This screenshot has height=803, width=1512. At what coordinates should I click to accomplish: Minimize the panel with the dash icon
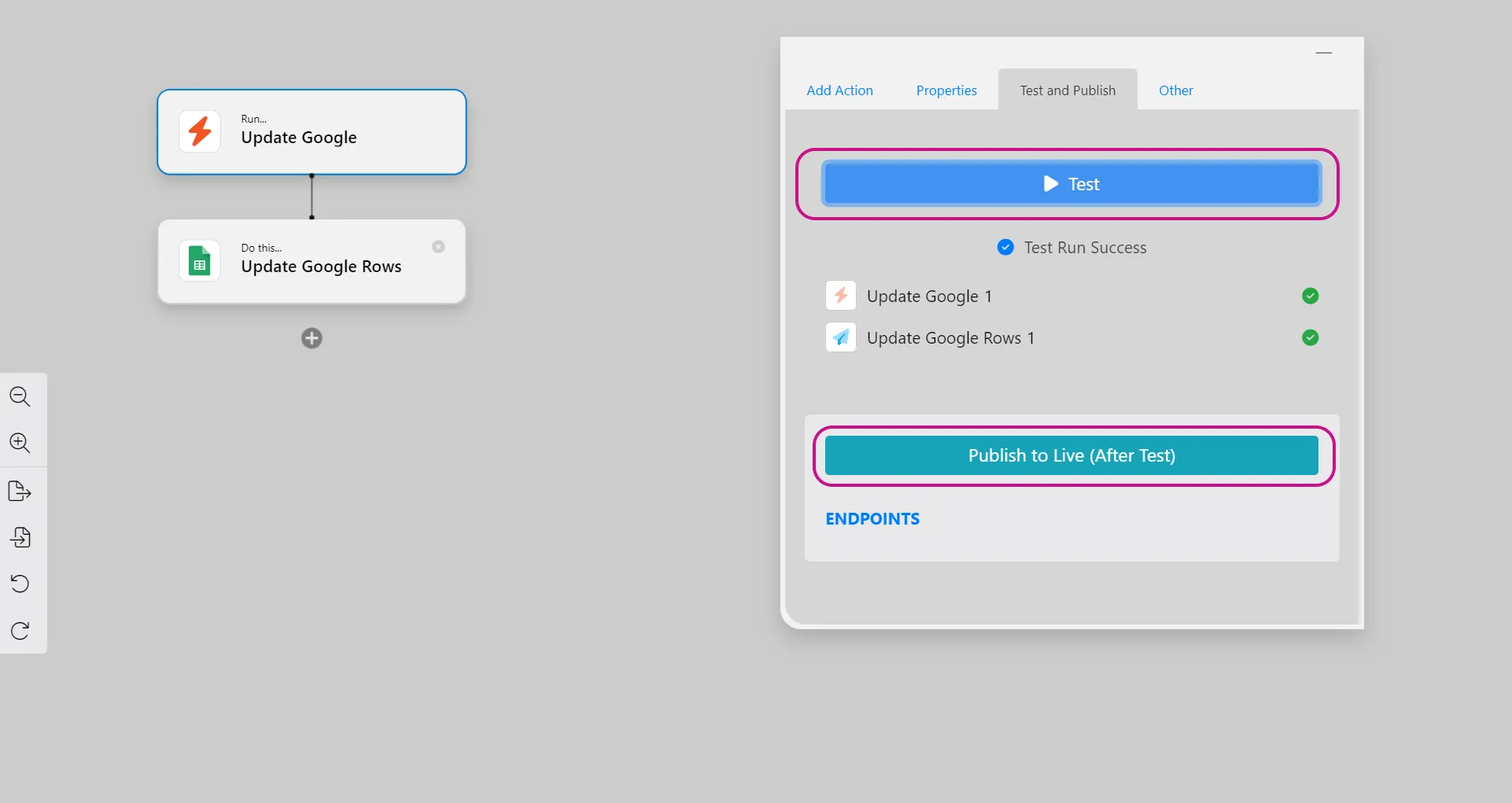1324,53
